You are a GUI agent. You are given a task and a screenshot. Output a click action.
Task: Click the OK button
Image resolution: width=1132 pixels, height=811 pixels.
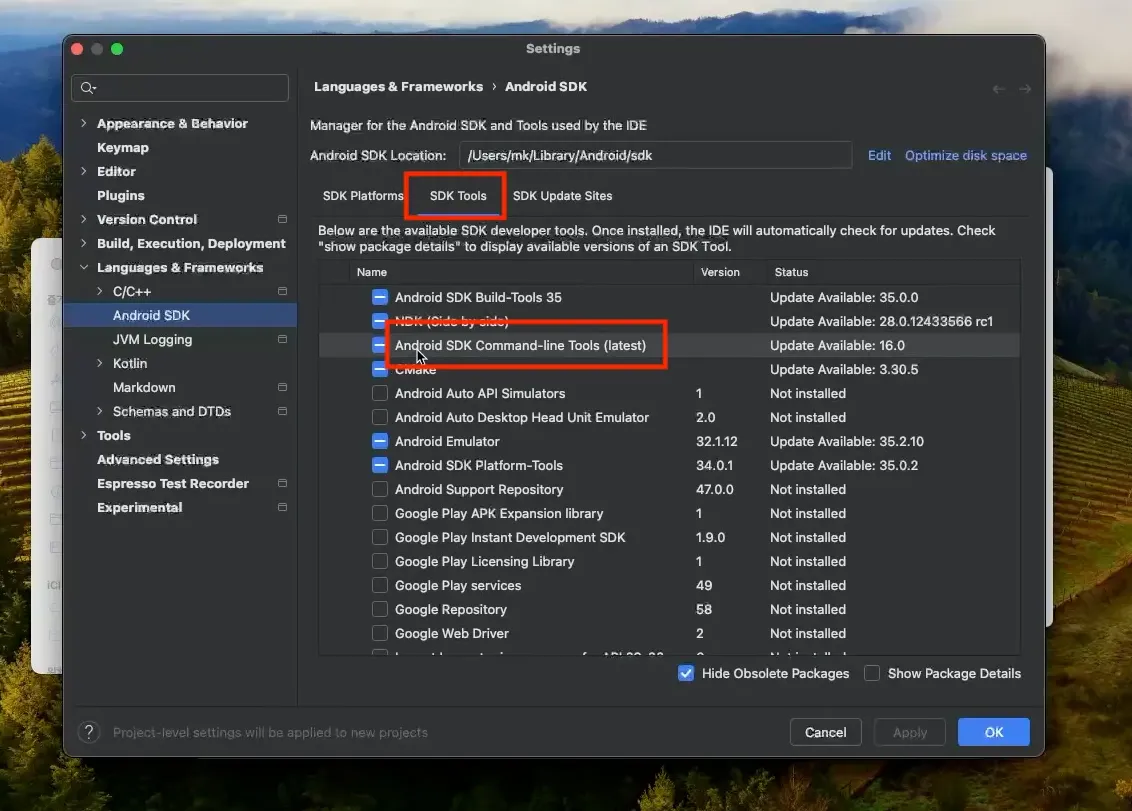(993, 732)
